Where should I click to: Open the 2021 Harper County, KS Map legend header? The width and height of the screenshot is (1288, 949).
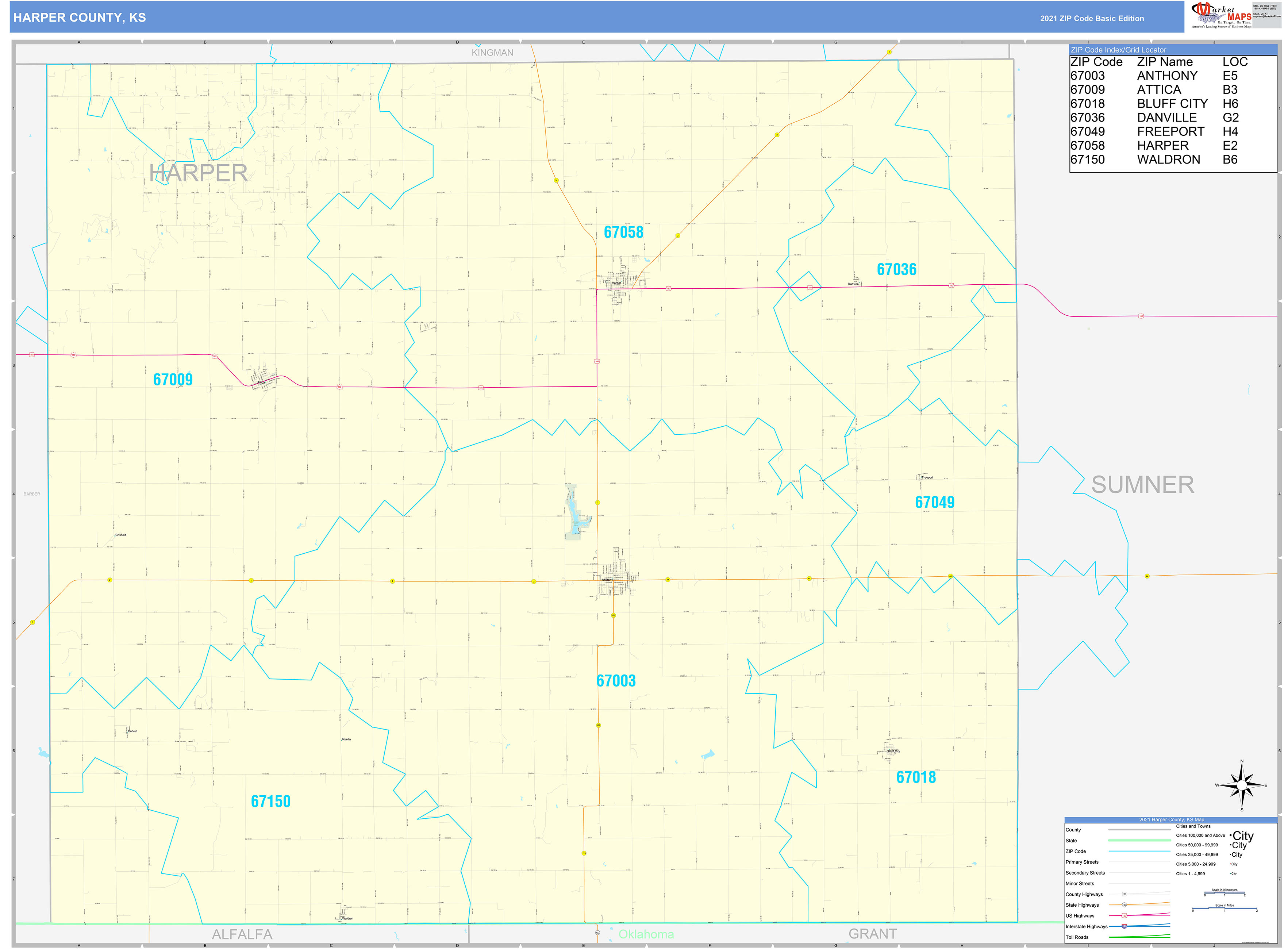pyautogui.click(x=1172, y=820)
